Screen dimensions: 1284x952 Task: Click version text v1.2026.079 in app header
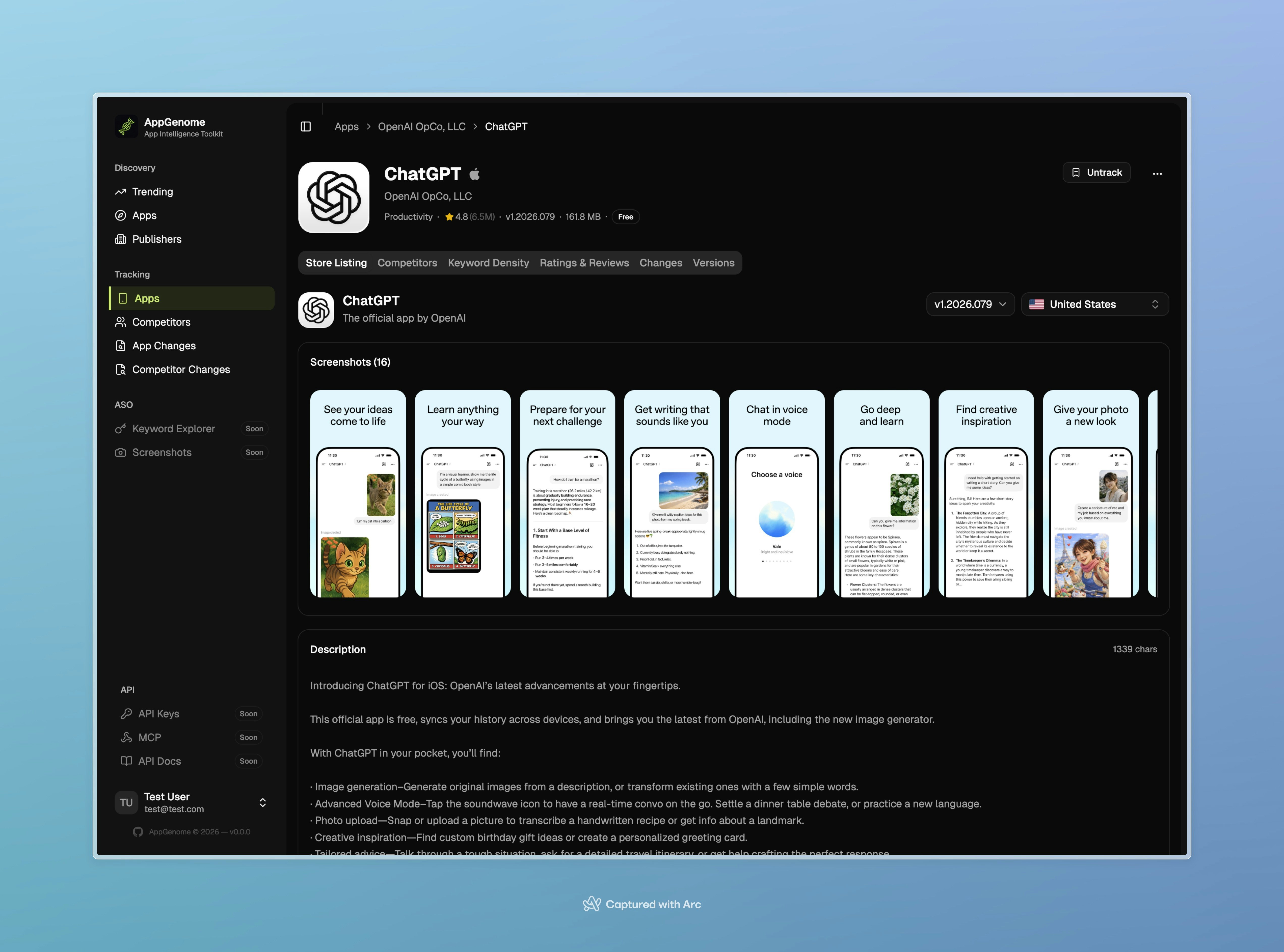530,217
